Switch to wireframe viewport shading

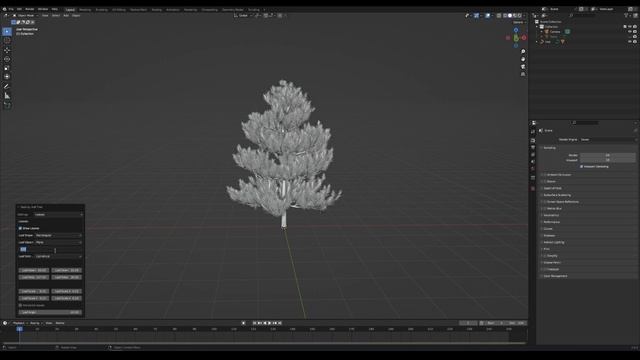(504, 16)
